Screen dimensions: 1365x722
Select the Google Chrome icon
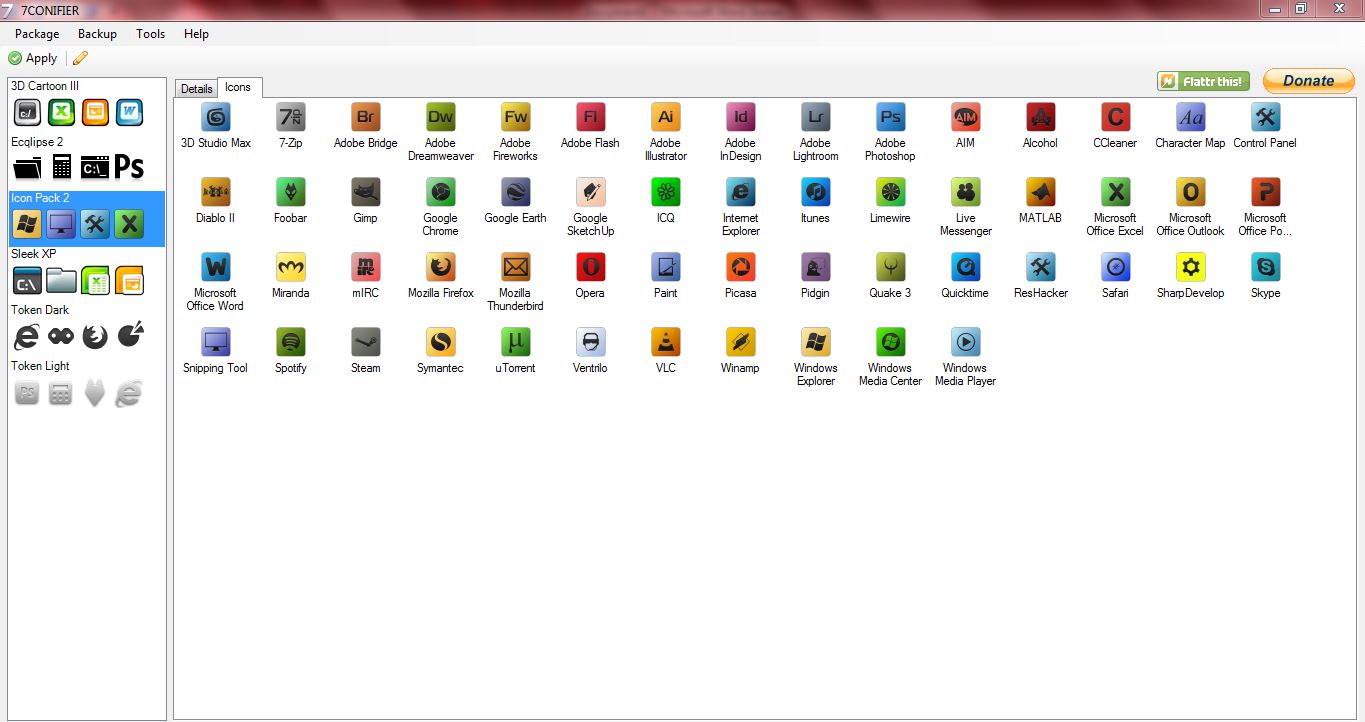(x=440, y=193)
